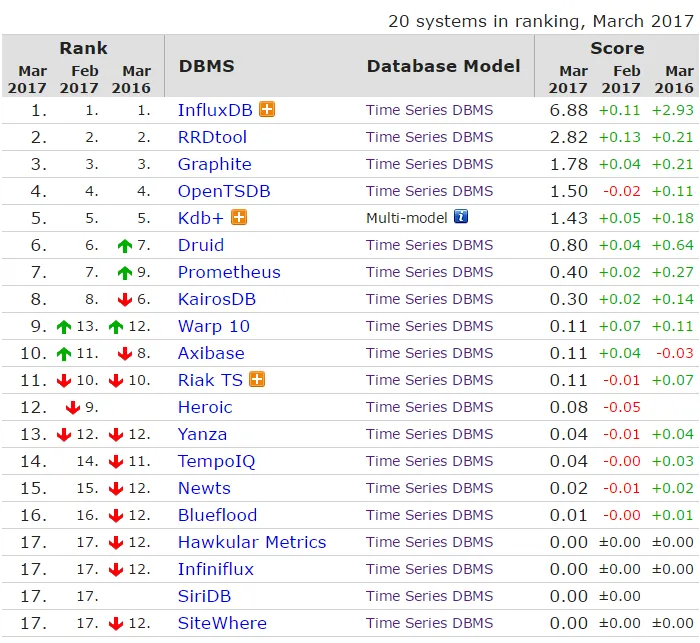
Task: Click Time Series DBMS in the Graphite row
Action: click(429, 164)
